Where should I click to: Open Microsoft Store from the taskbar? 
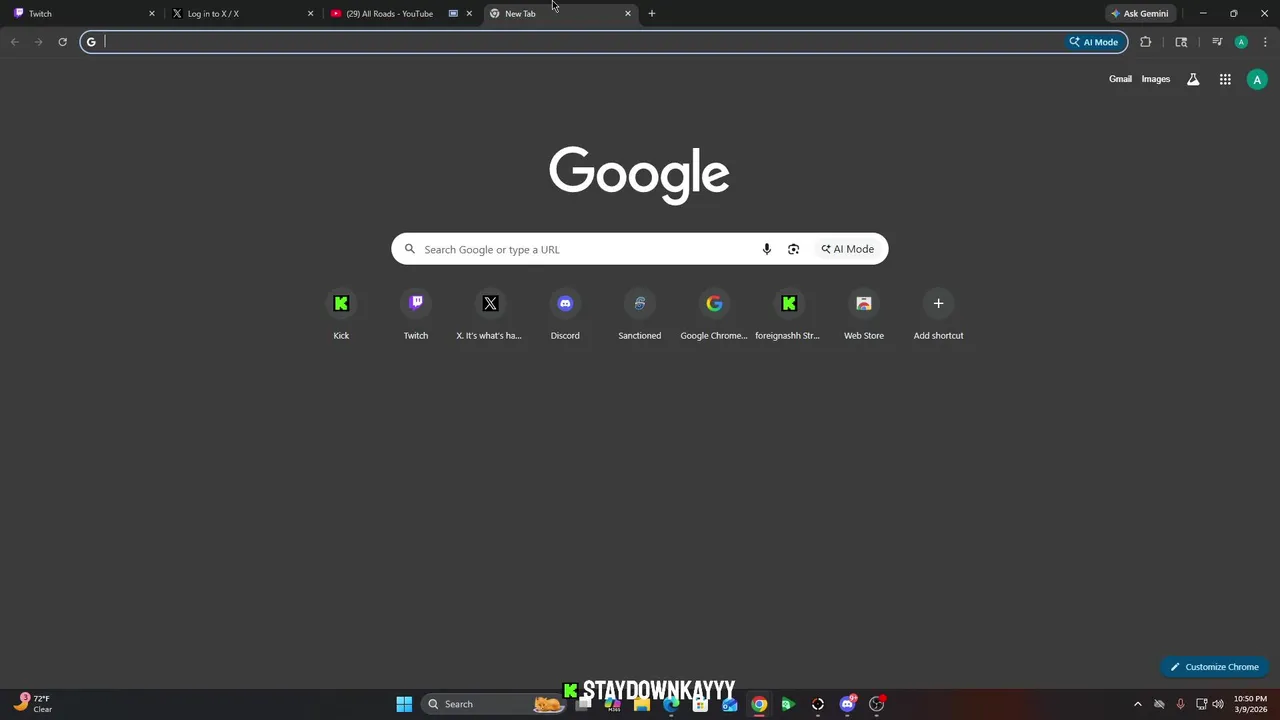700,704
